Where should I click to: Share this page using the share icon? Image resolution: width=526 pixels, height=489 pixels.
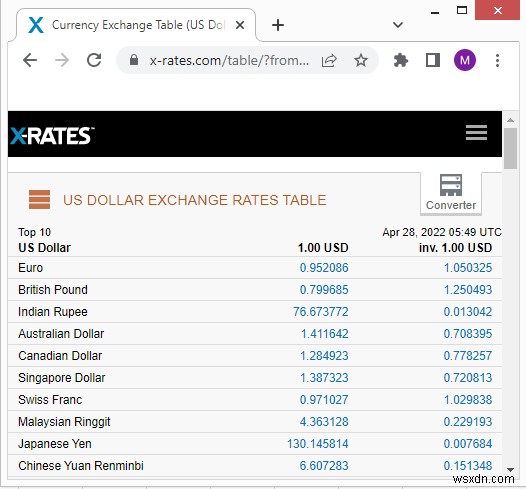click(x=329, y=61)
